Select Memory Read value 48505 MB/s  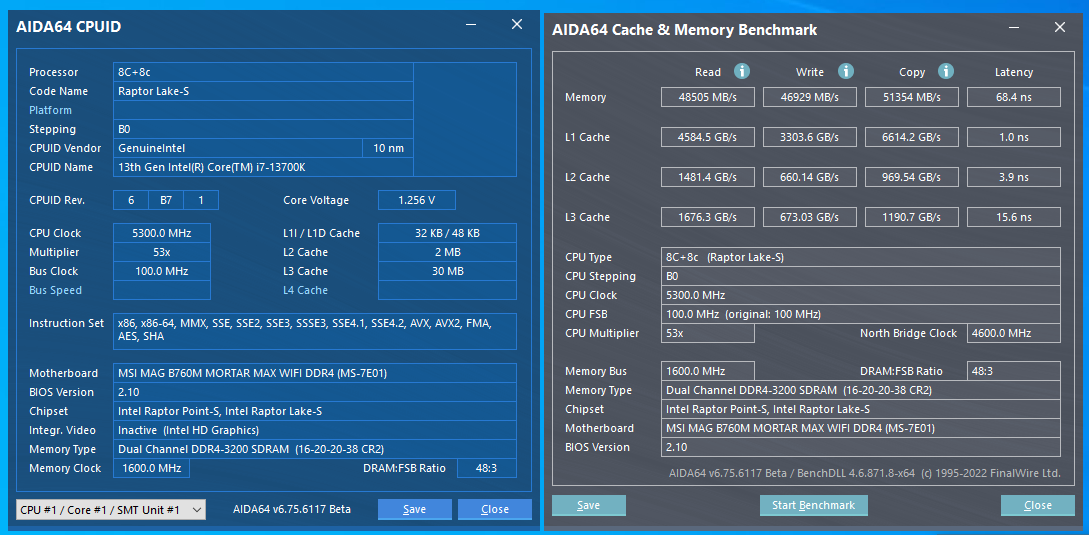708,97
